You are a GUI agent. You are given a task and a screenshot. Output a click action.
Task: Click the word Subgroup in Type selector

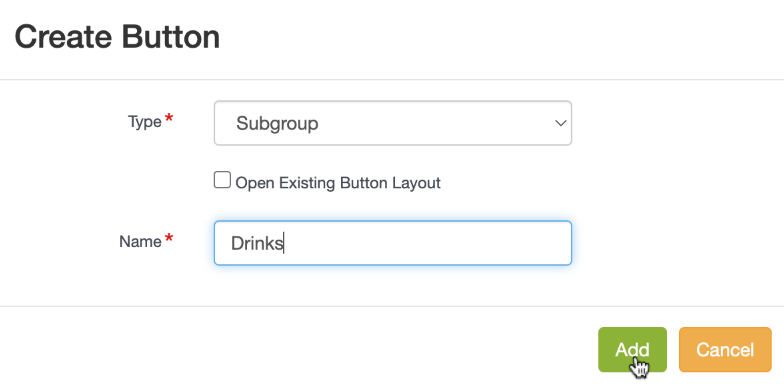pyautogui.click(x=277, y=123)
